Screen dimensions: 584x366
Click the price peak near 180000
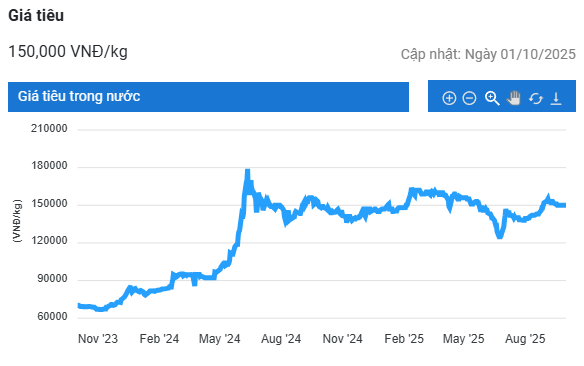pos(247,172)
